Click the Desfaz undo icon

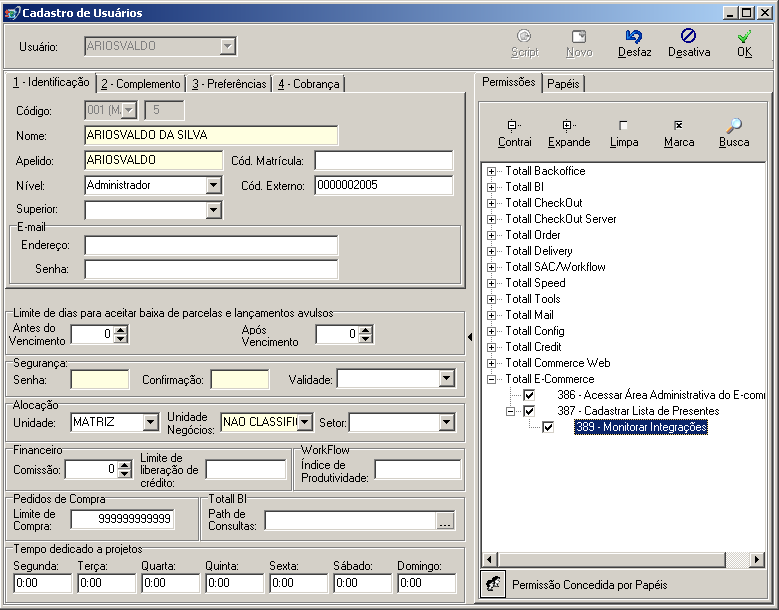tap(634, 37)
